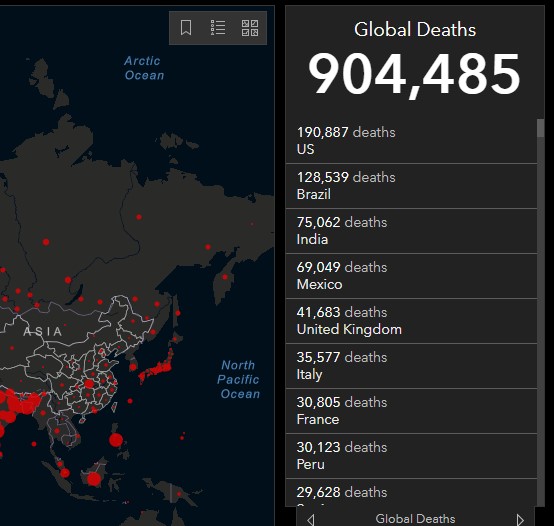554x526 pixels.
Task: Click the large red dot on Borneo
Action: (94, 479)
